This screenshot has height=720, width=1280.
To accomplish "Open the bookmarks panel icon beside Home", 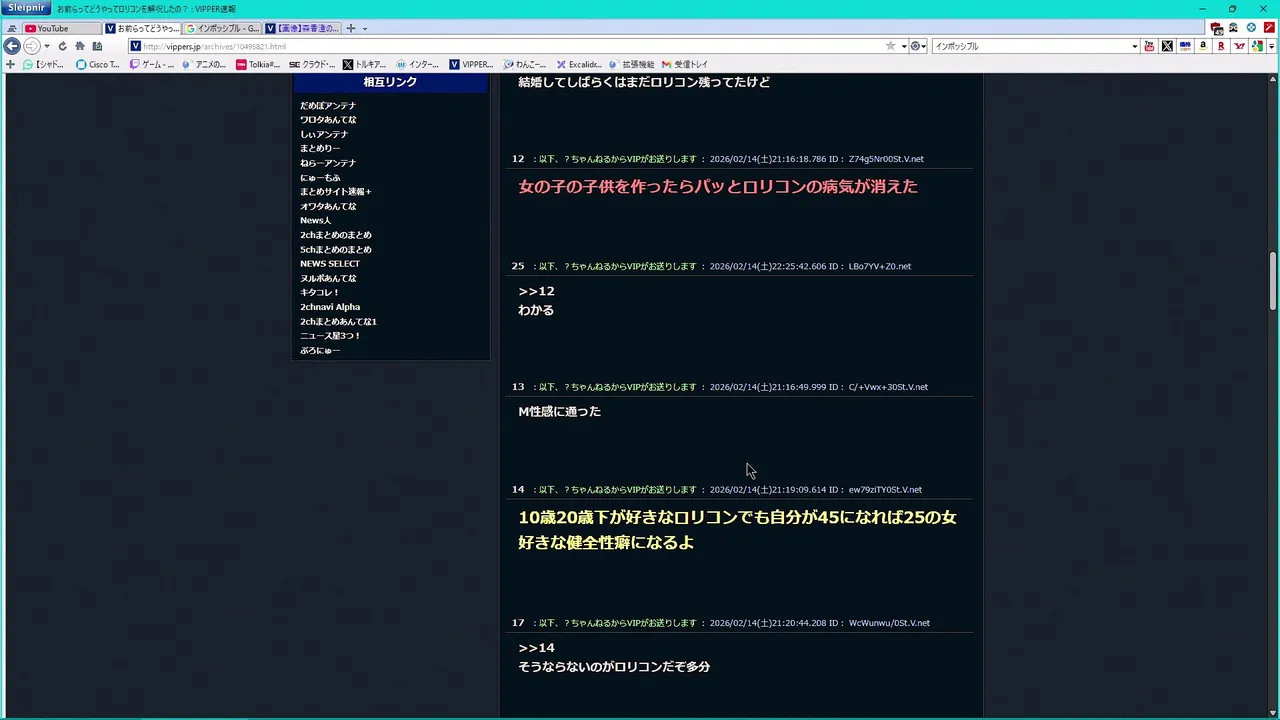I will 97,46.
